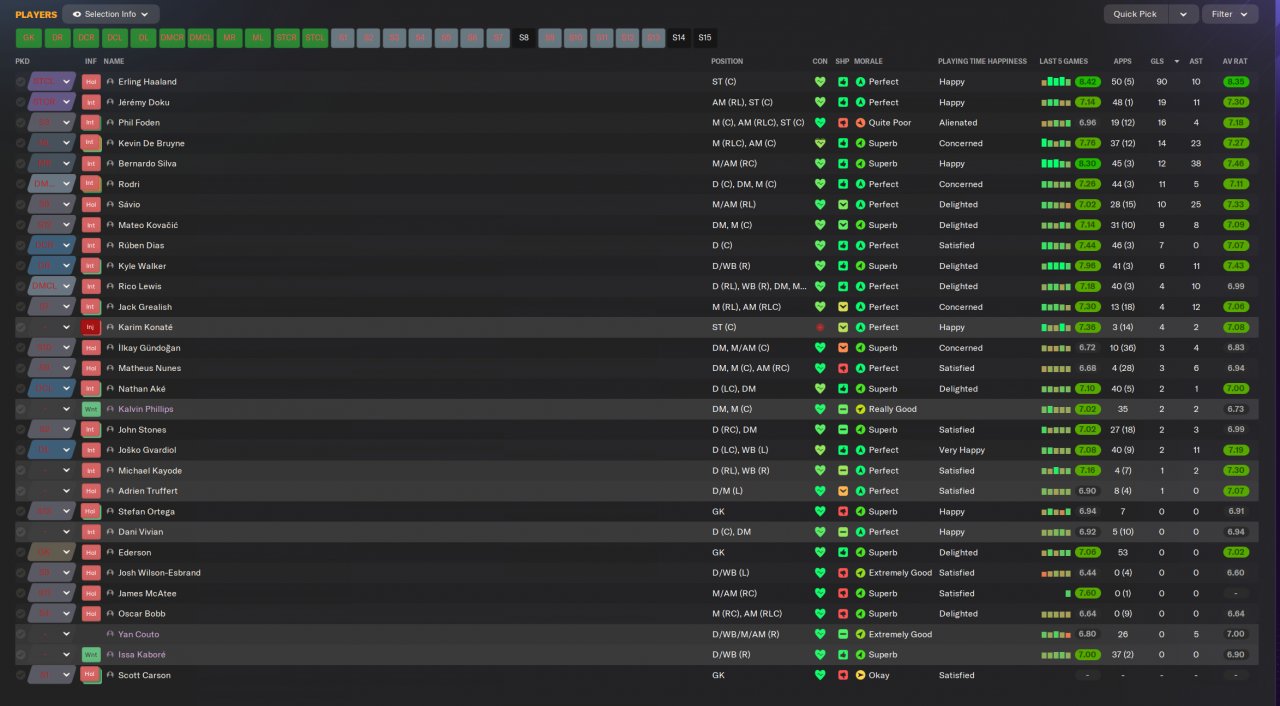Click the Int badge beside Jérémy Doku
The image size is (1280, 706).
91,102
